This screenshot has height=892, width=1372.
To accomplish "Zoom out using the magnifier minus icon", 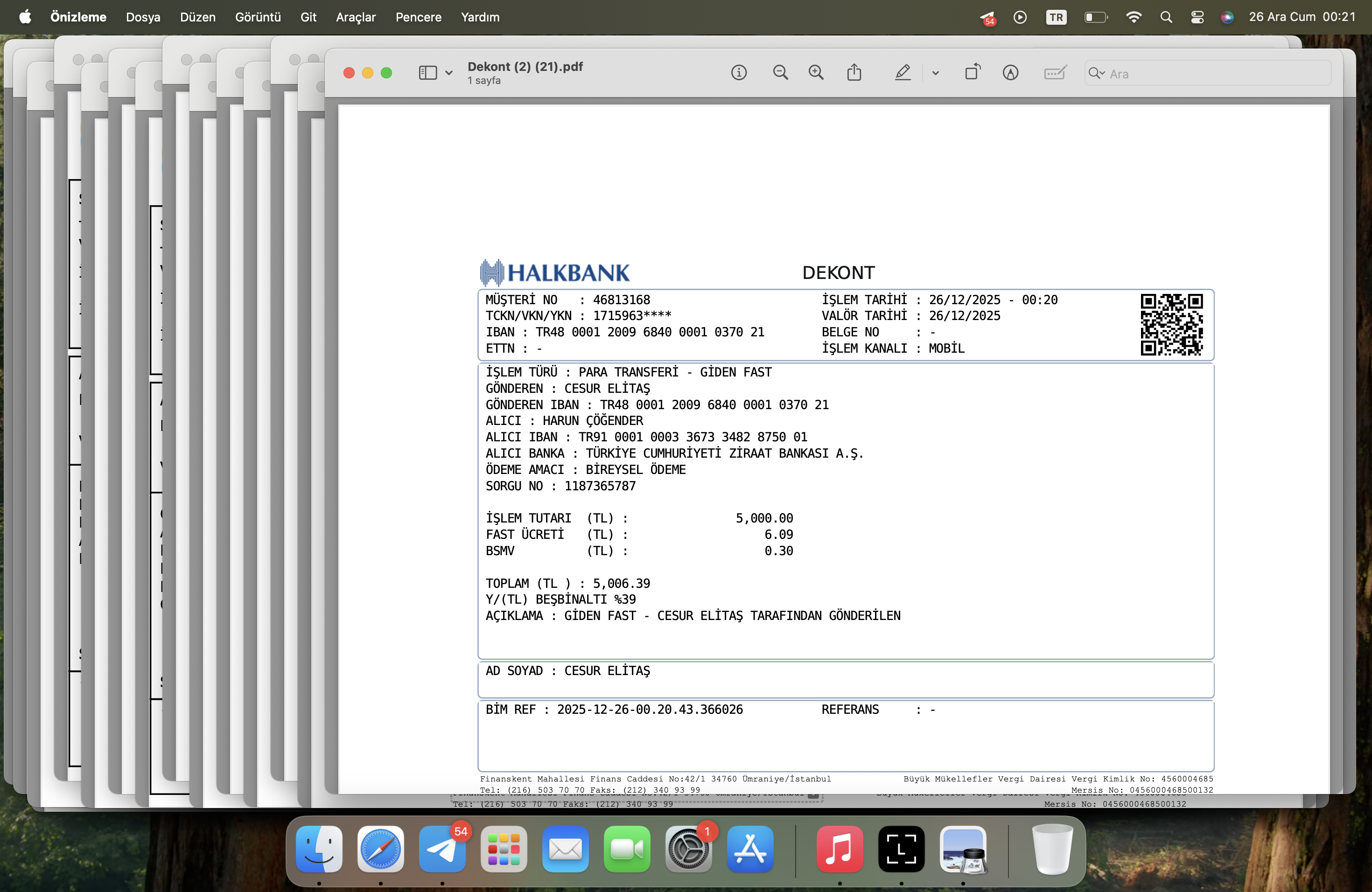I will [780, 73].
